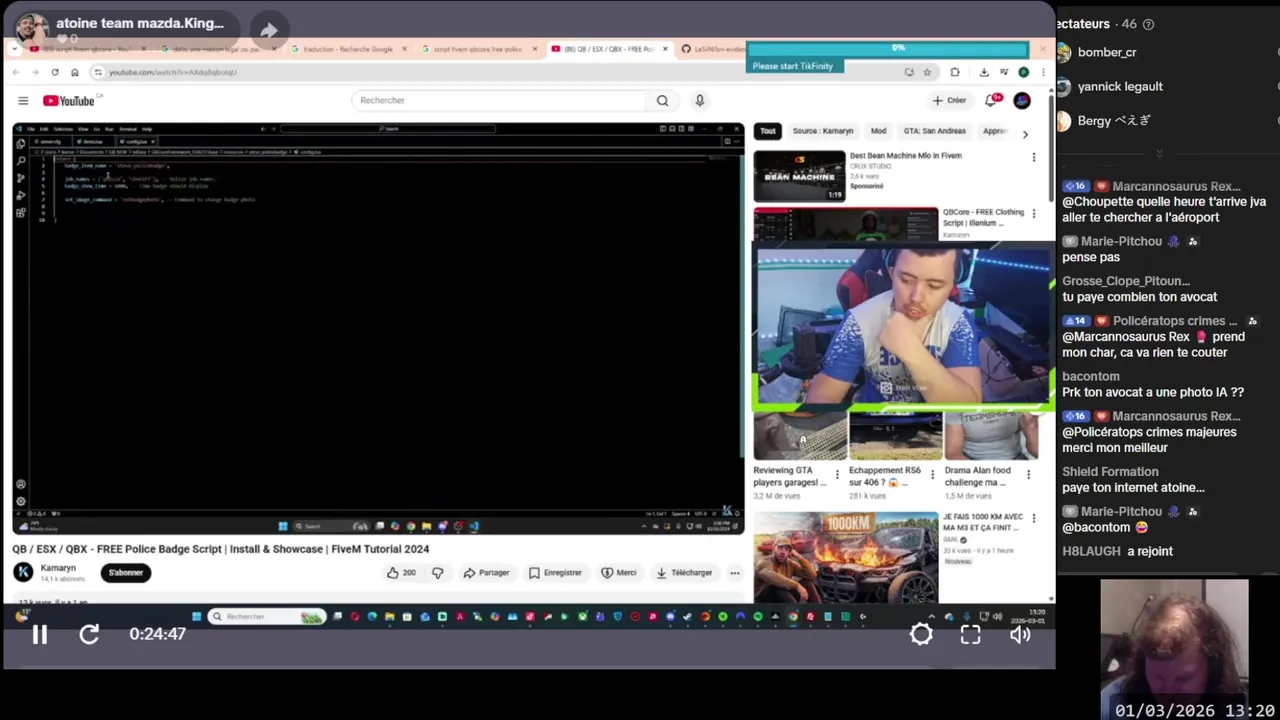Click Shield Formation username in chat
1280x720 pixels.
click(x=1110, y=471)
